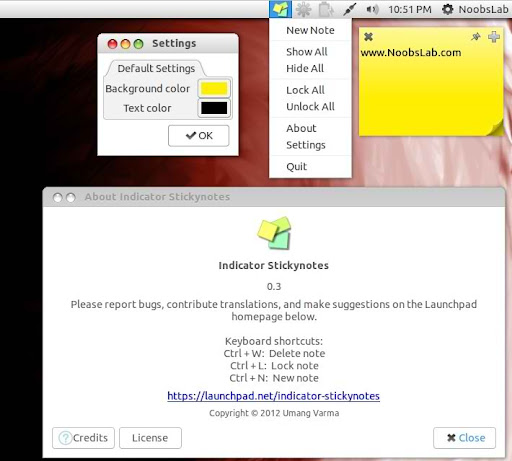This screenshot has height=461, width=512.
Task: Select Show All in the menu
Action: (307, 52)
